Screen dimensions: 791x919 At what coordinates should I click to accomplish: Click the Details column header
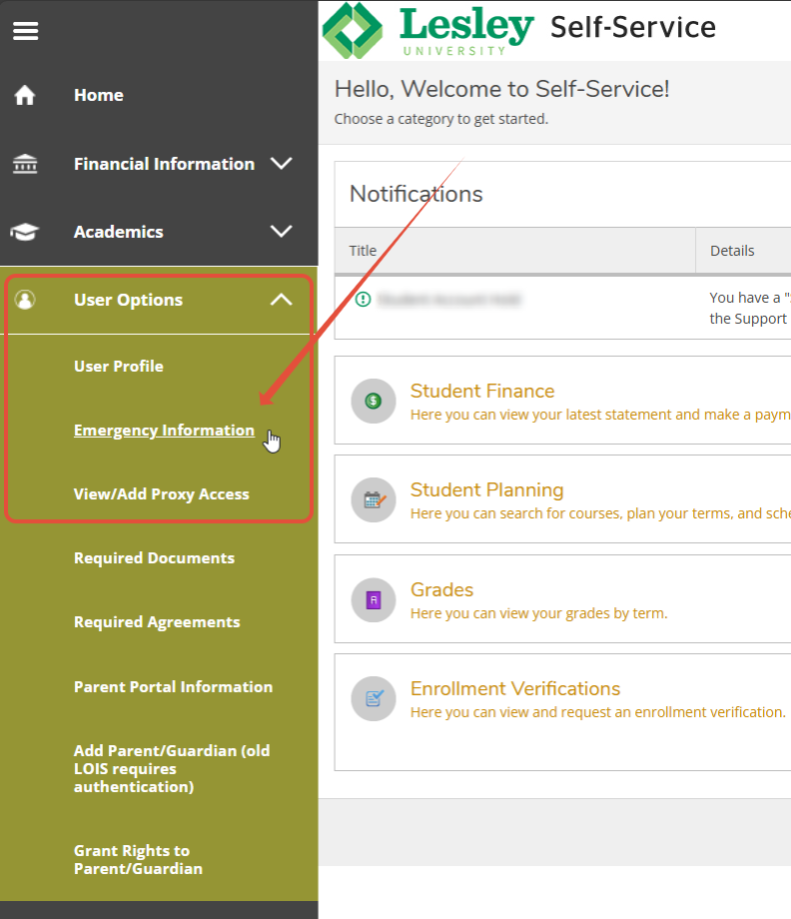(x=732, y=251)
